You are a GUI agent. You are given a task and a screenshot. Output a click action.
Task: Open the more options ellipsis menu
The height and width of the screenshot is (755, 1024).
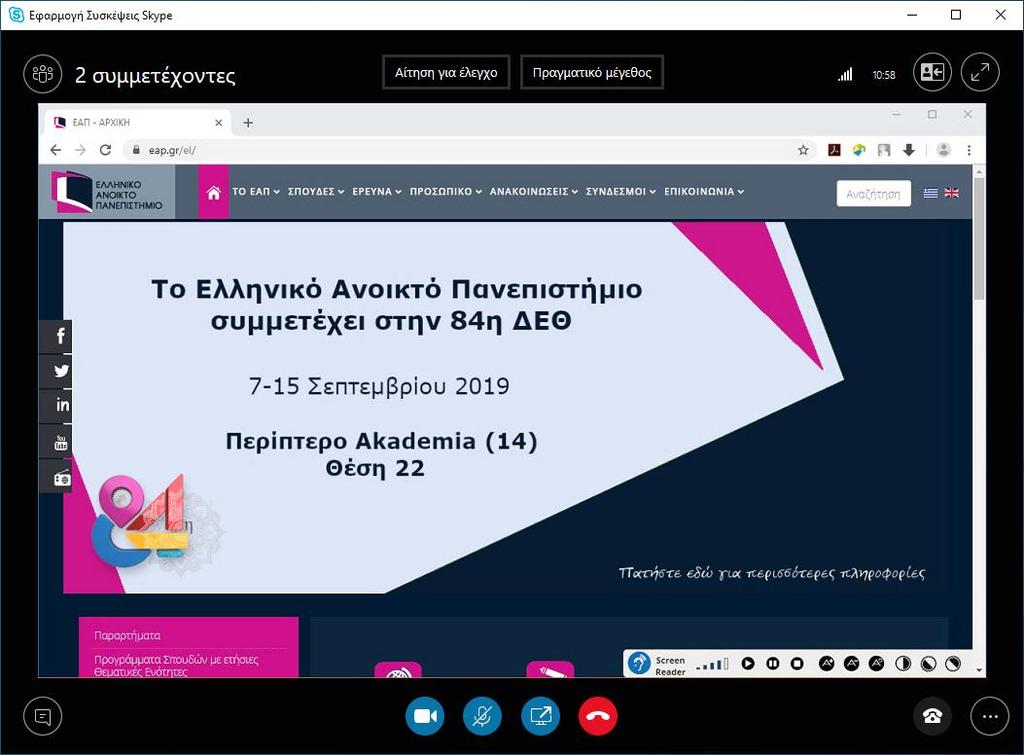click(989, 716)
